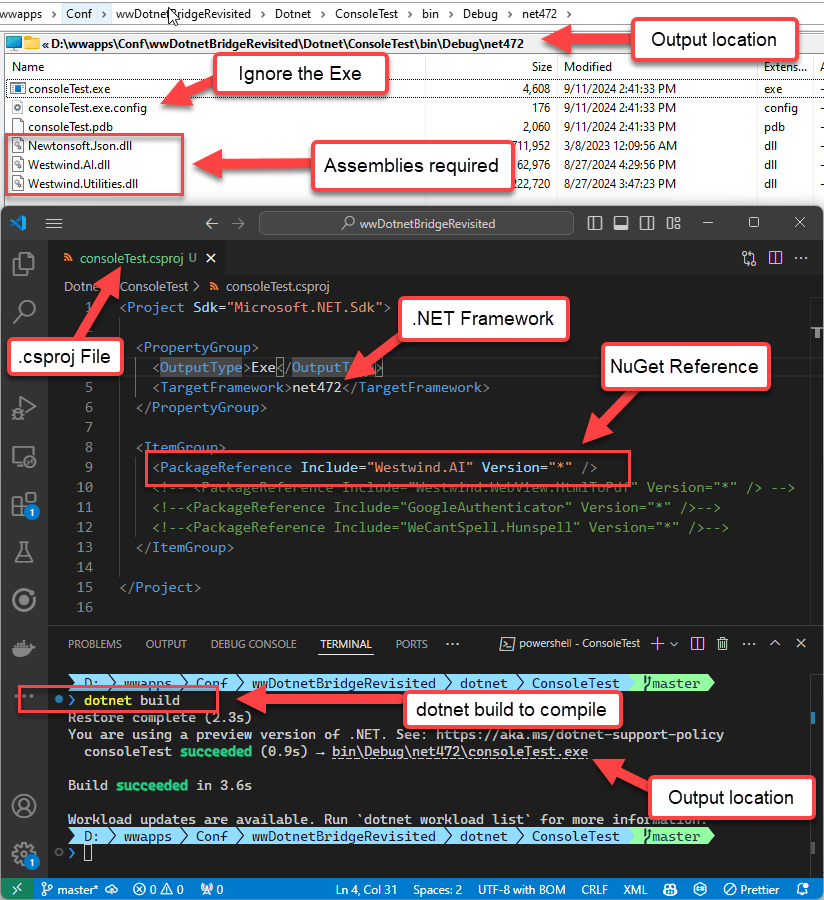Switch to the PROBLEMS panel tab
The image size is (824, 900).
[x=95, y=644]
